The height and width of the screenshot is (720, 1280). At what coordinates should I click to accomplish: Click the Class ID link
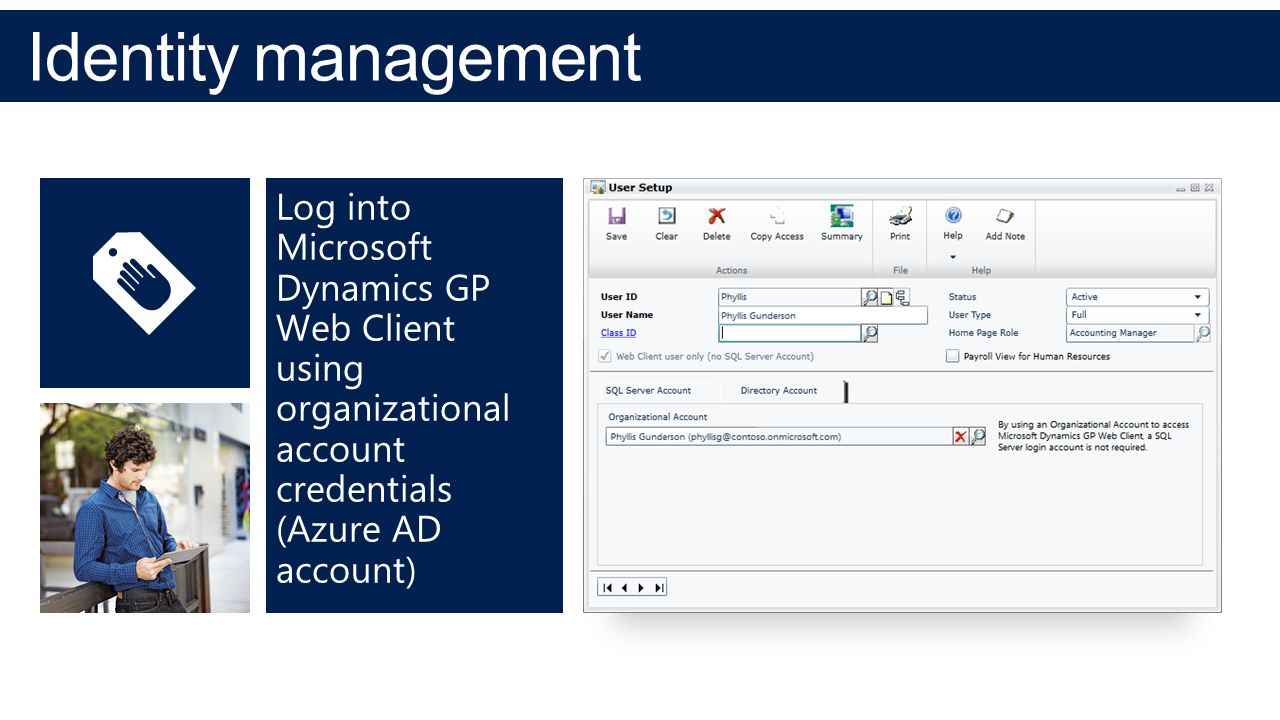click(x=618, y=333)
